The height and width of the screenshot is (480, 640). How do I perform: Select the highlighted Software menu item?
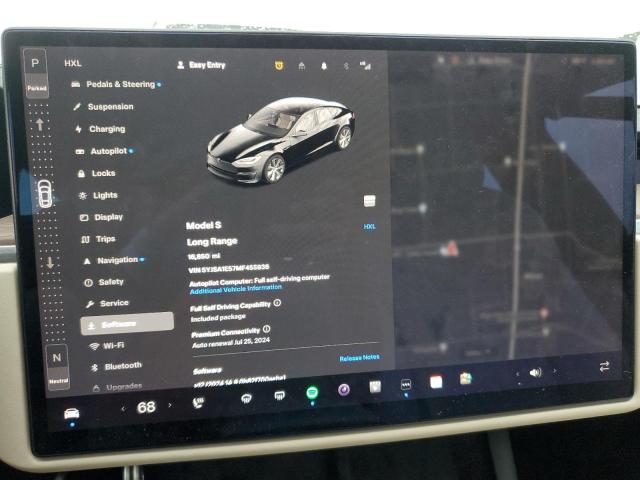[127, 324]
